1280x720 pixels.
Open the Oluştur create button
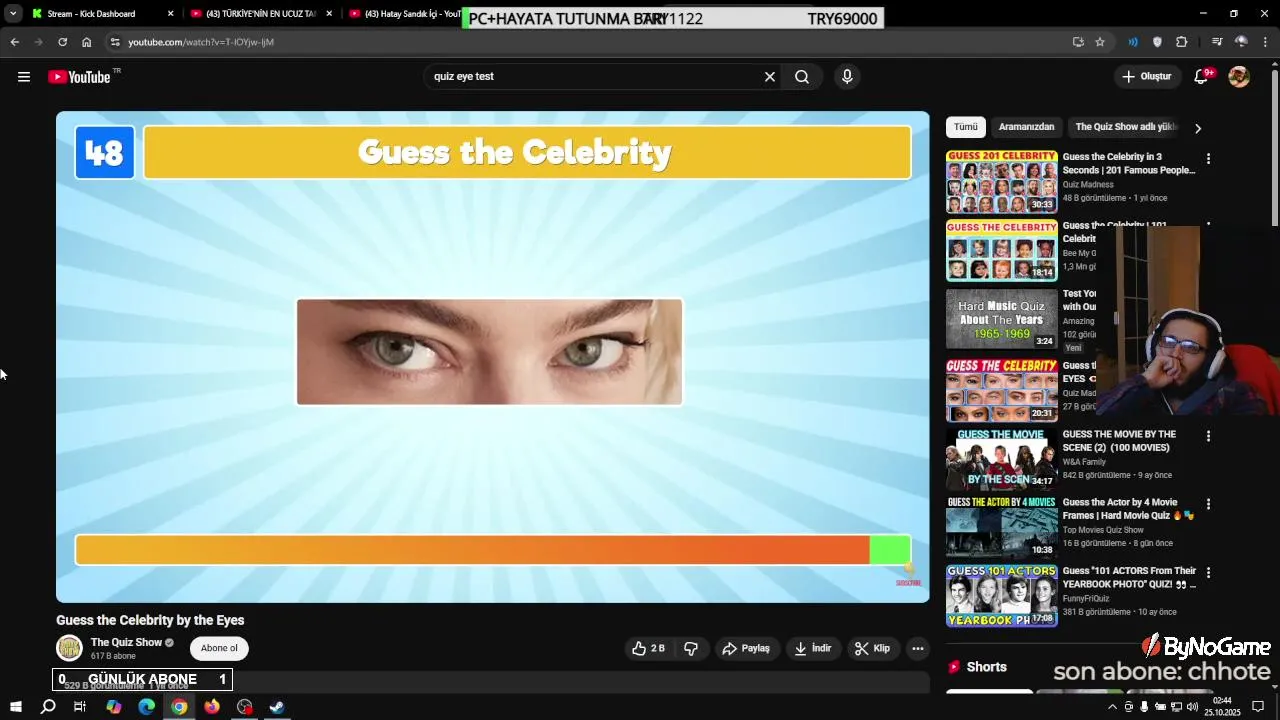pos(1147,77)
